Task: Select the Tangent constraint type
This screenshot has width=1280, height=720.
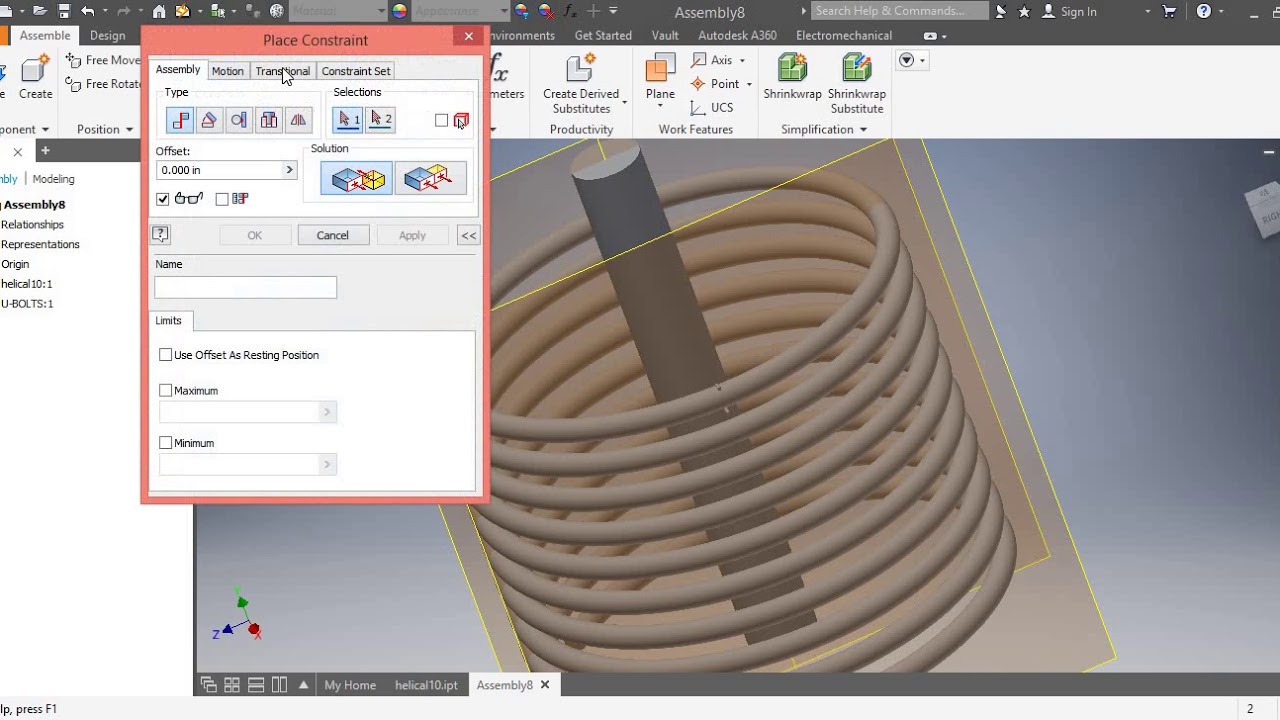Action: [x=239, y=120]
